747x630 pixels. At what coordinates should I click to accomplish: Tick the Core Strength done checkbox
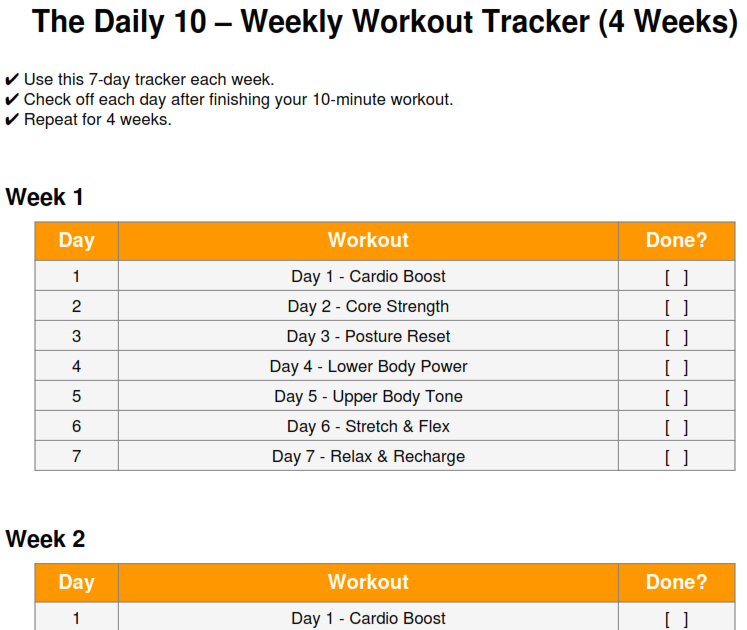[676, 307]
